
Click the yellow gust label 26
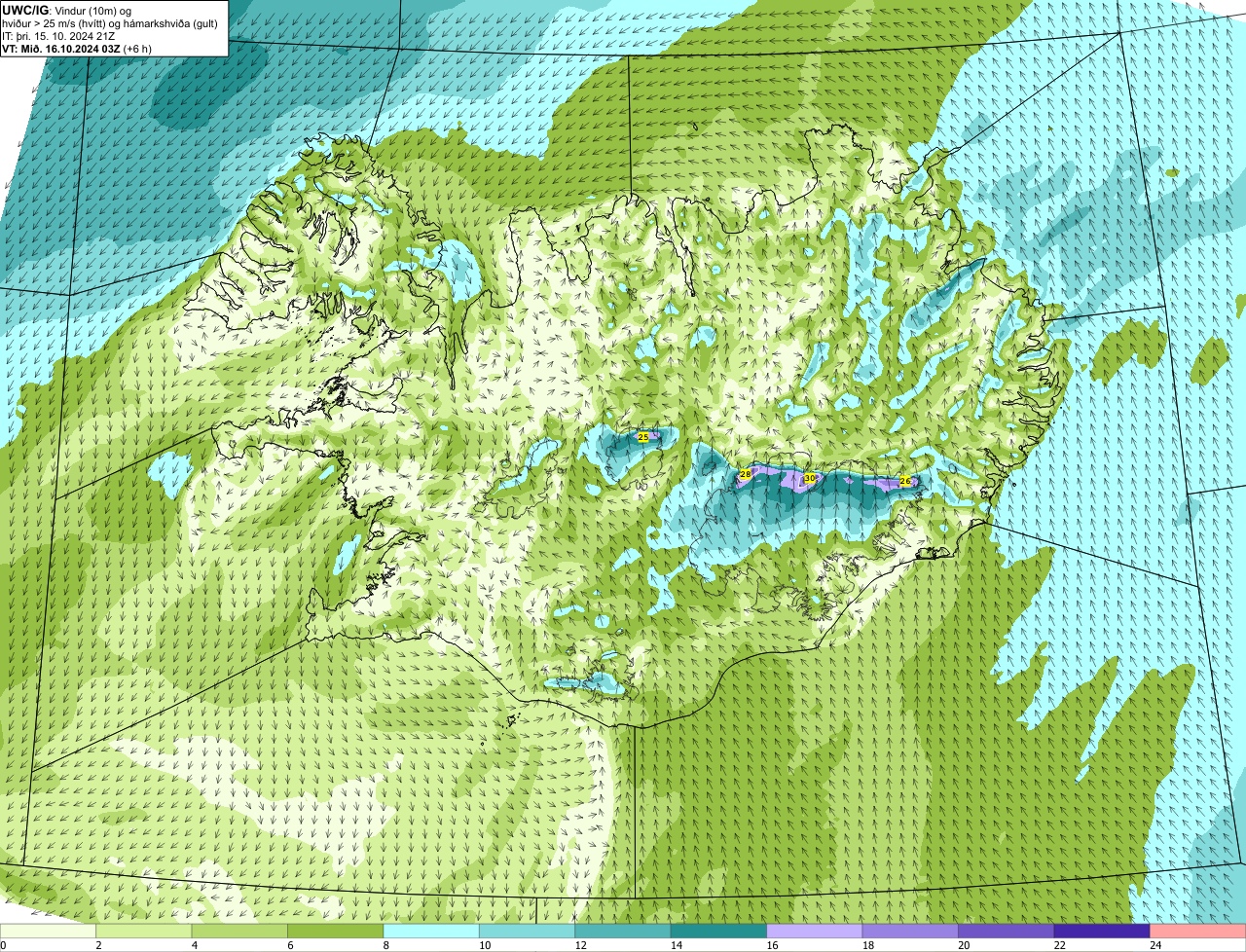[x=905, y=481]
